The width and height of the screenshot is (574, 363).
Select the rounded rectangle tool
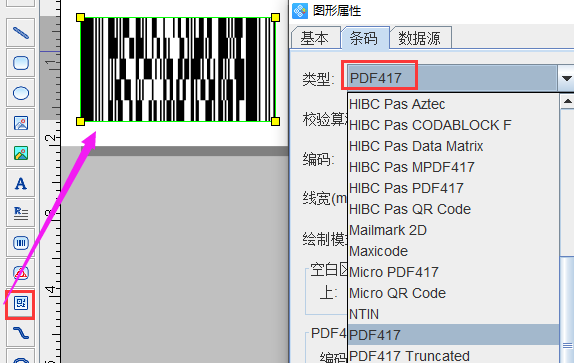20,63
